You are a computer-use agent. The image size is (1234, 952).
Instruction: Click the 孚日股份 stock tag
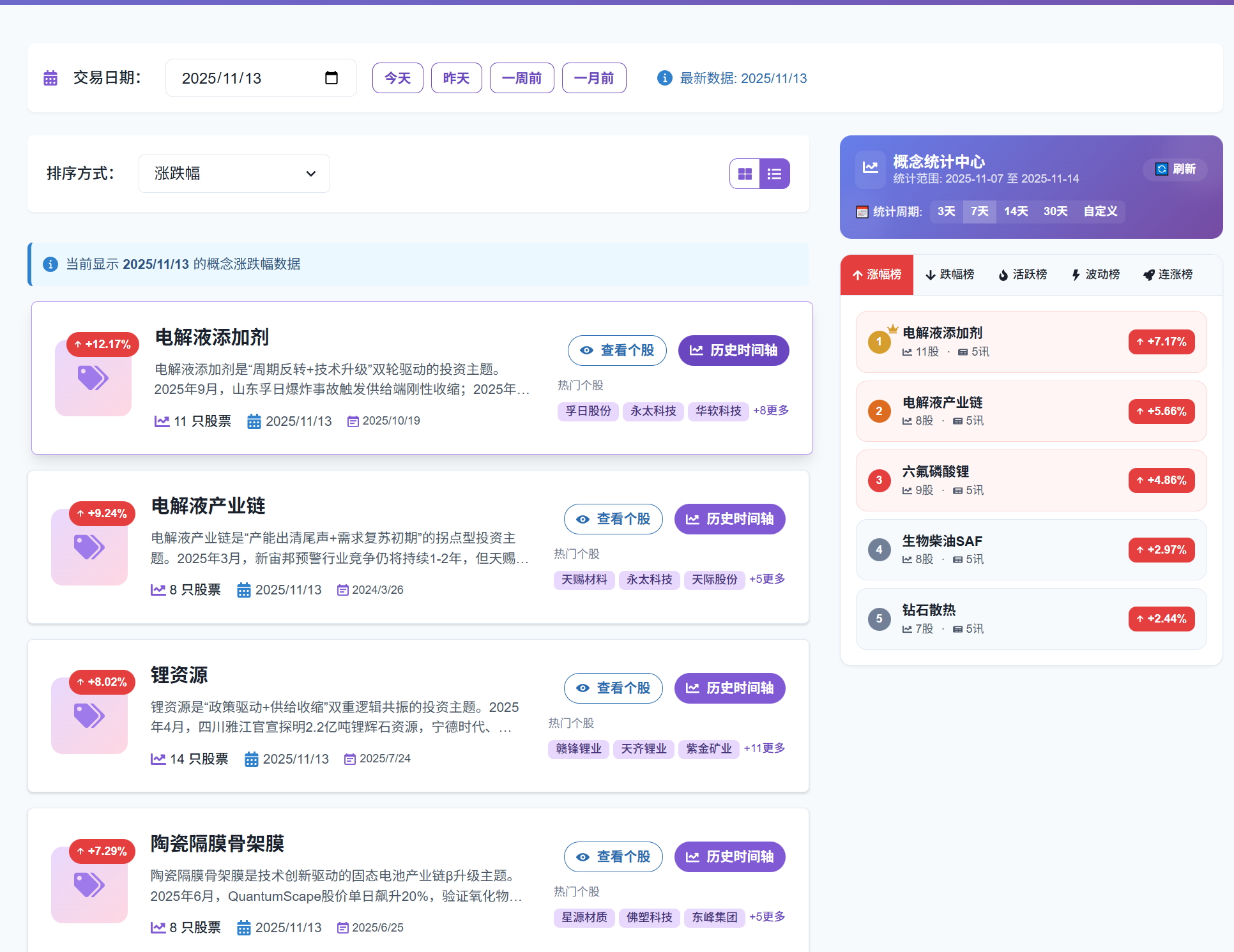pos(588,411)
